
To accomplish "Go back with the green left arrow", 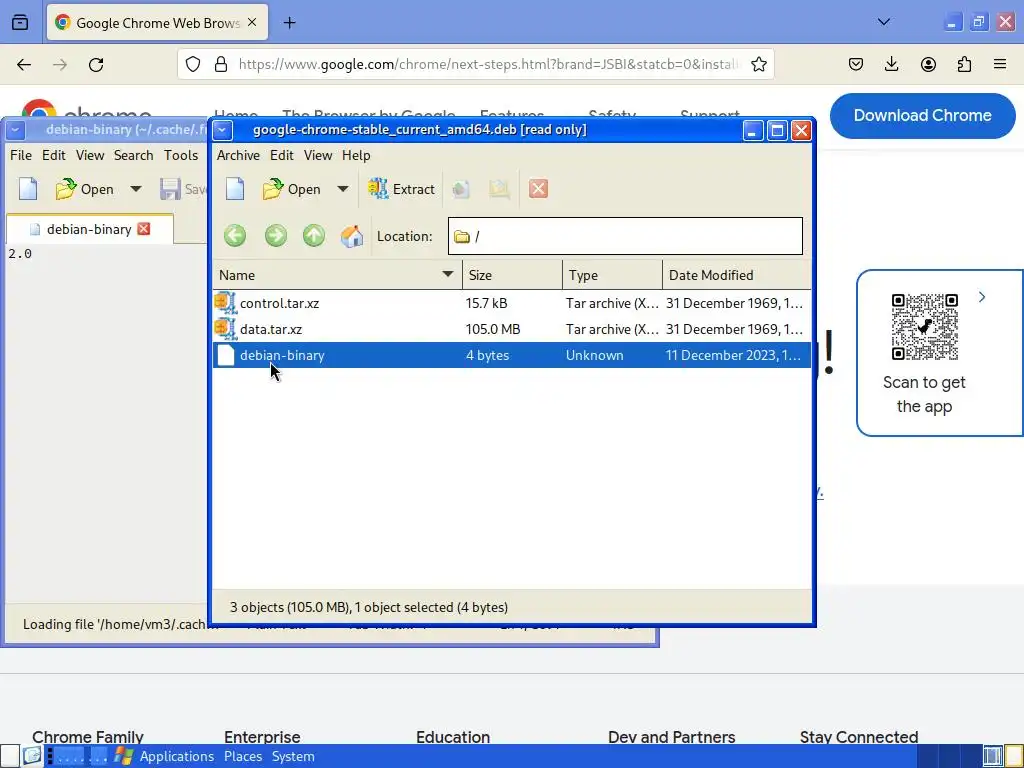I will tap(235, 236).
